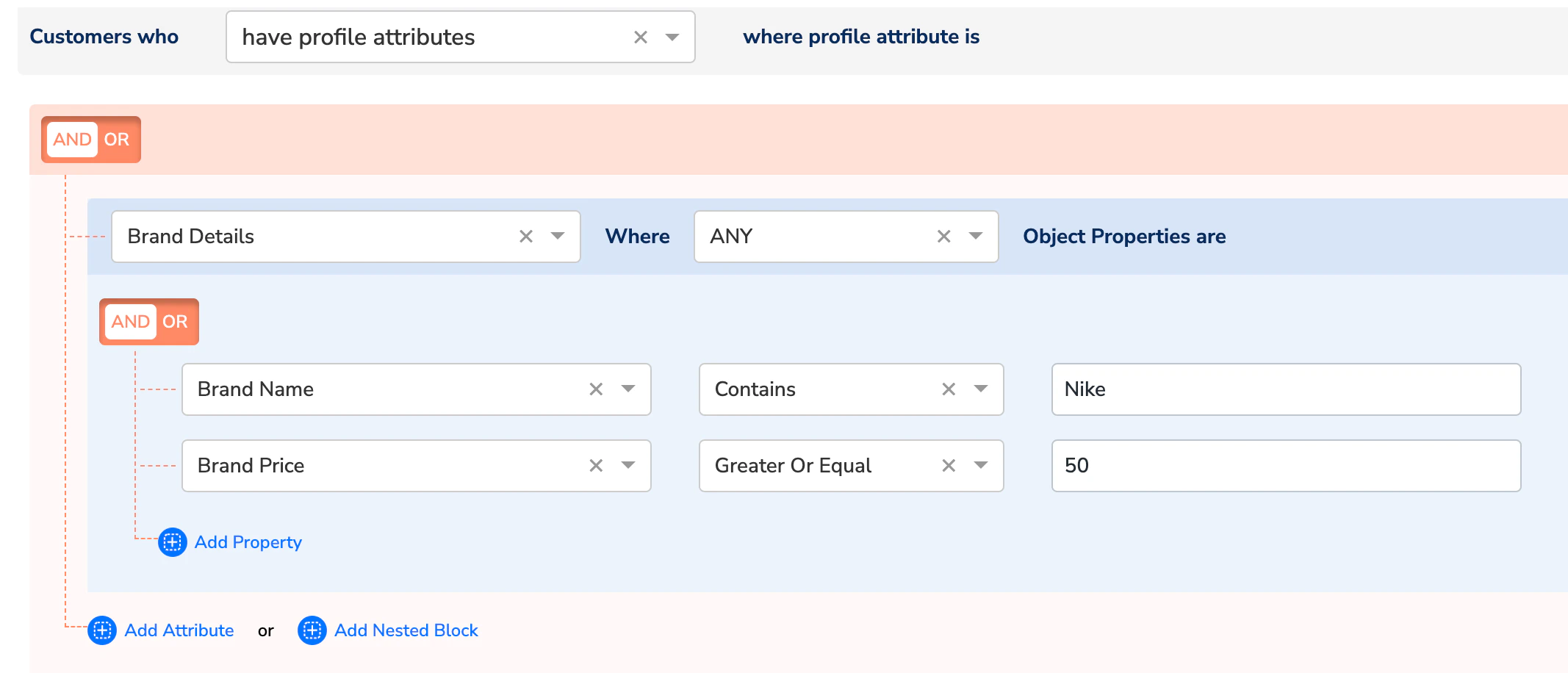Switch nested property toggle to OR

tap(175, 322)
